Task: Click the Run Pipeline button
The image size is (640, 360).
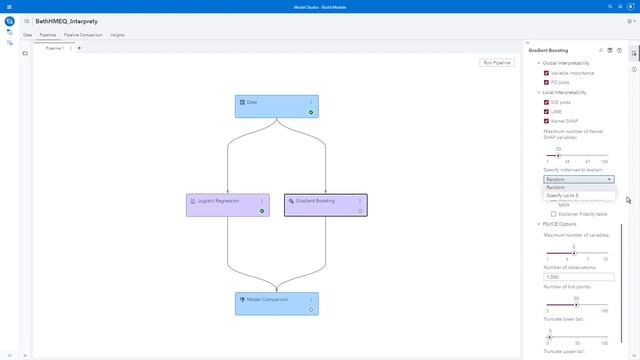Action: point(497,63)
